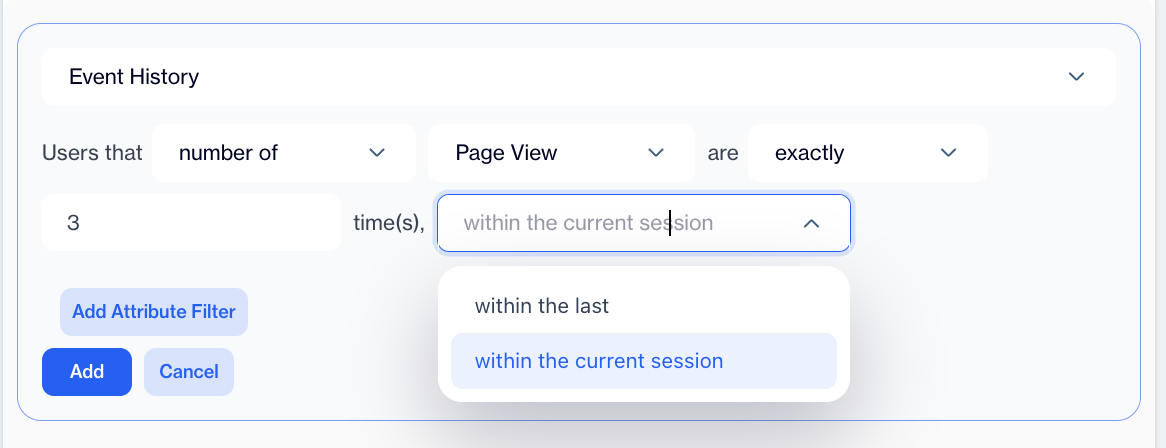This screenshot has width=1166, height=448.
Task: Click the "time(s)," label
Action: [x=389, y=223]
